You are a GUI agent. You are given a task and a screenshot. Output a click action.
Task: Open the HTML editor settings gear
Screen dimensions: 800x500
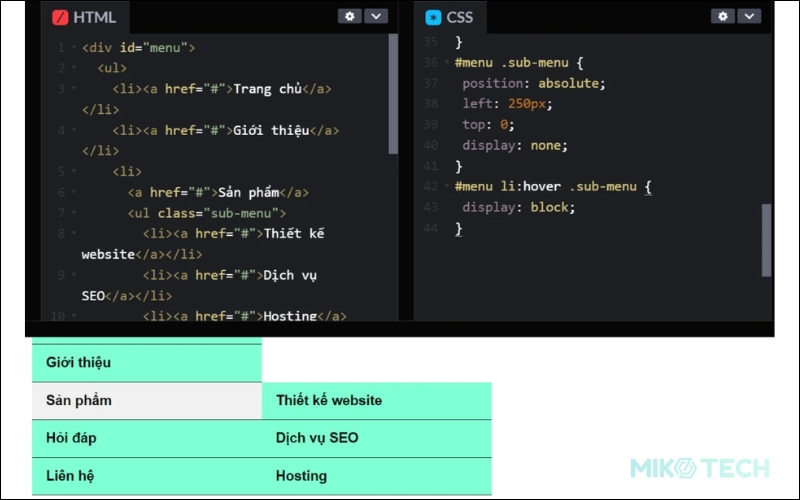point(350,16)
